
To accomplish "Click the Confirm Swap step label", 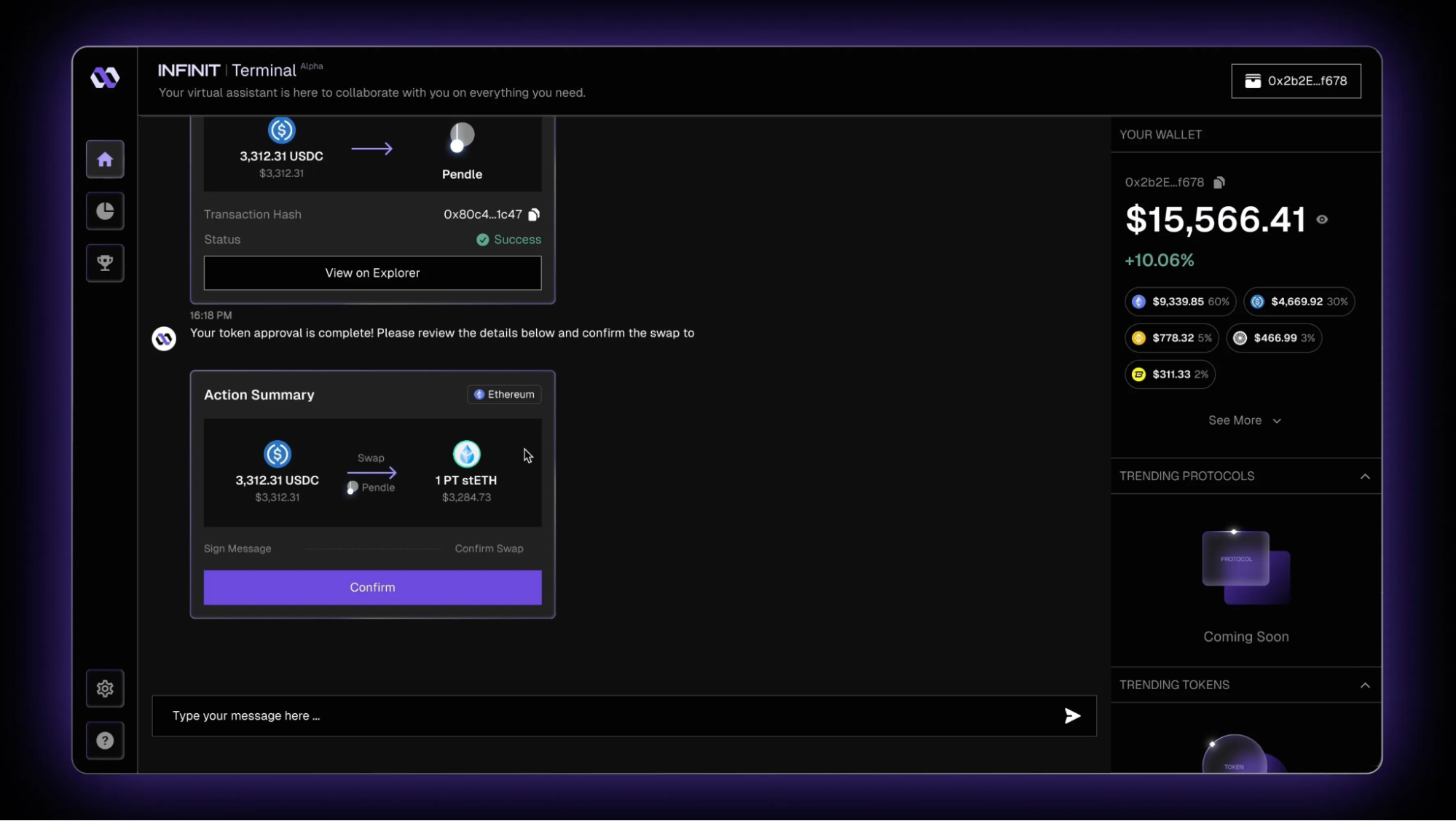I will [x=489, y=549].
